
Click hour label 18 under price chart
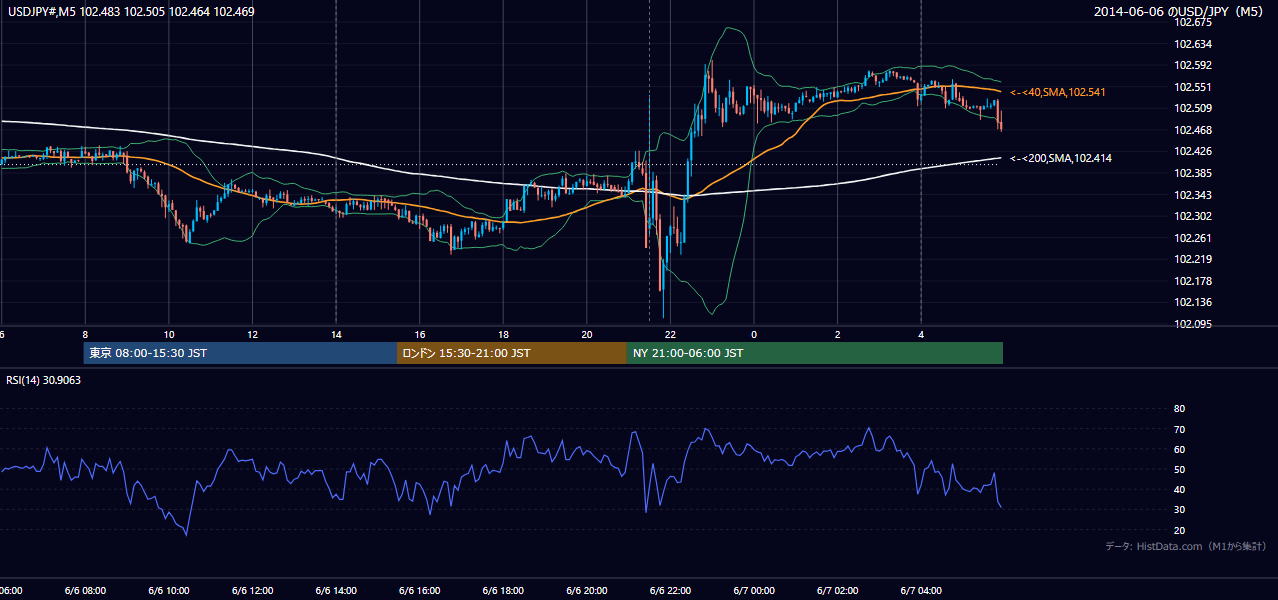coord(503,335)
